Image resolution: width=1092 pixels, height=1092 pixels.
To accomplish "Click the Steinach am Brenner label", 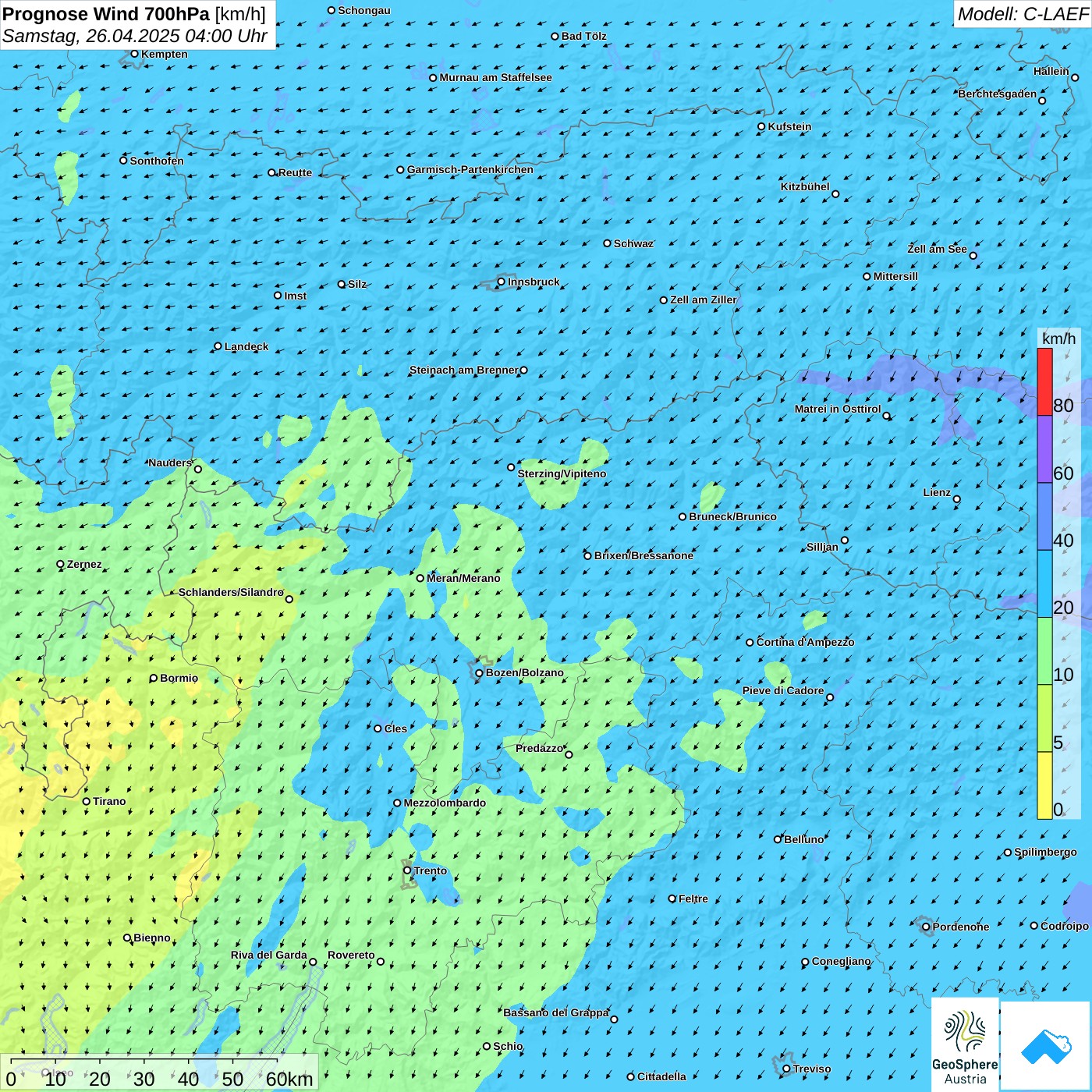I will 463,370.
